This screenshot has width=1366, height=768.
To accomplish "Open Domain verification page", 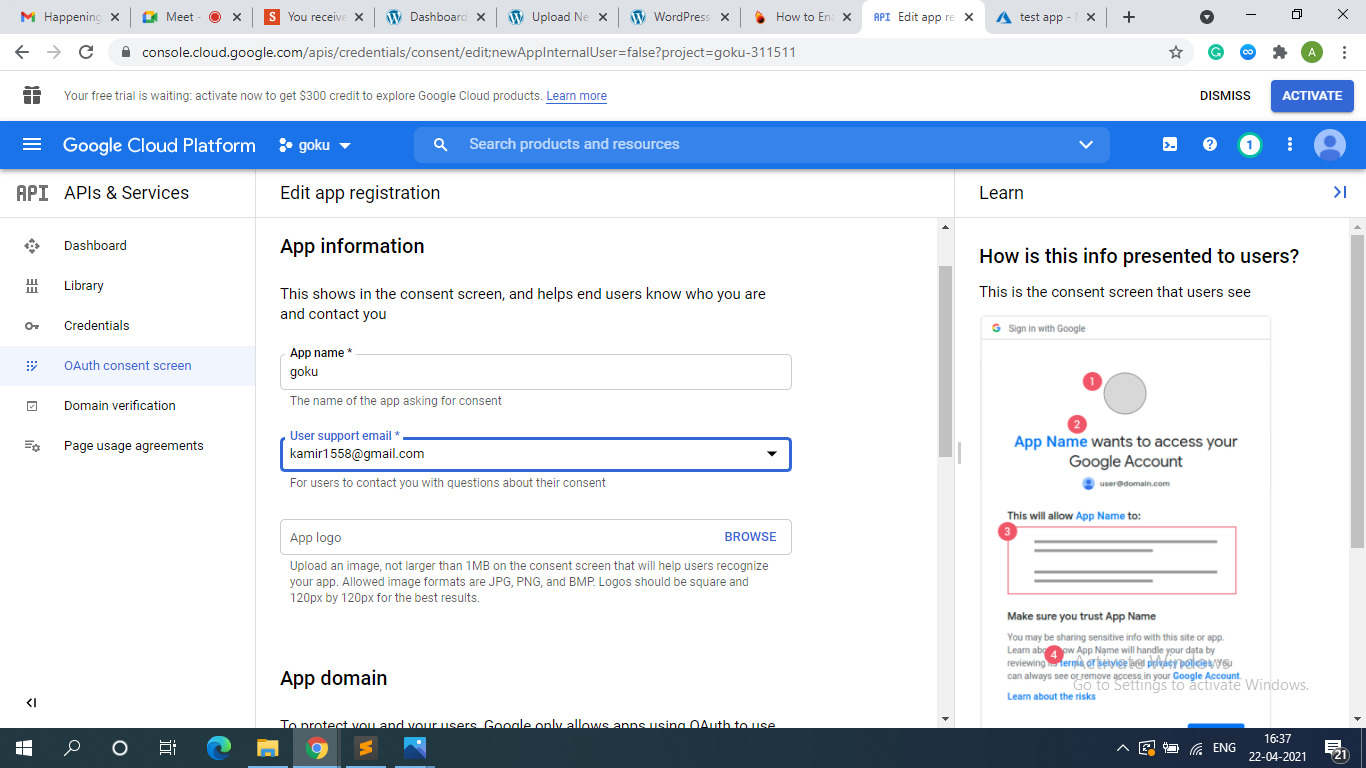I will (x=119, y=406).
